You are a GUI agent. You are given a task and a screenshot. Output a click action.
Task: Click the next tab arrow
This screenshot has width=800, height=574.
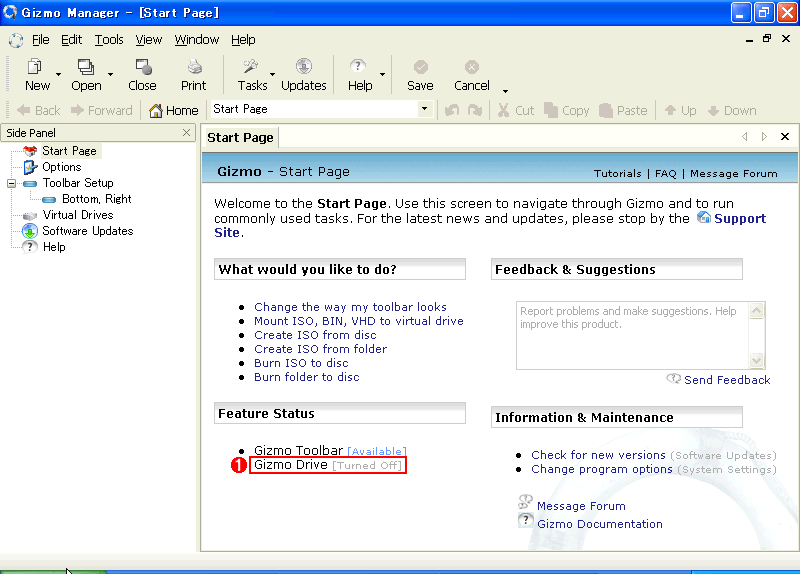pyautogui.click(x=764, y=136)
